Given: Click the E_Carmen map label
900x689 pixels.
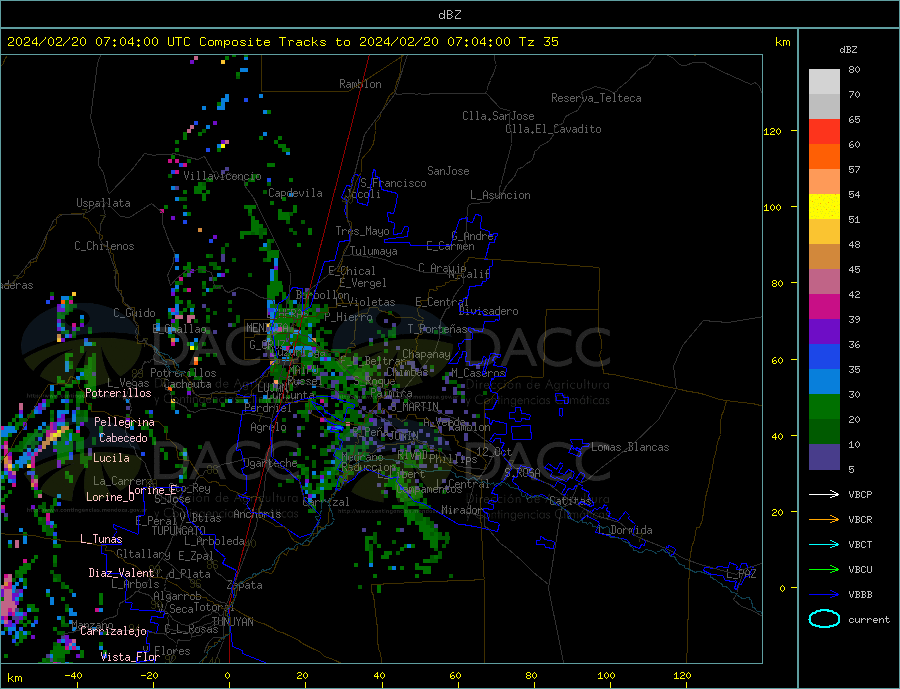Looking at the screenshot, I should (450, 246).
